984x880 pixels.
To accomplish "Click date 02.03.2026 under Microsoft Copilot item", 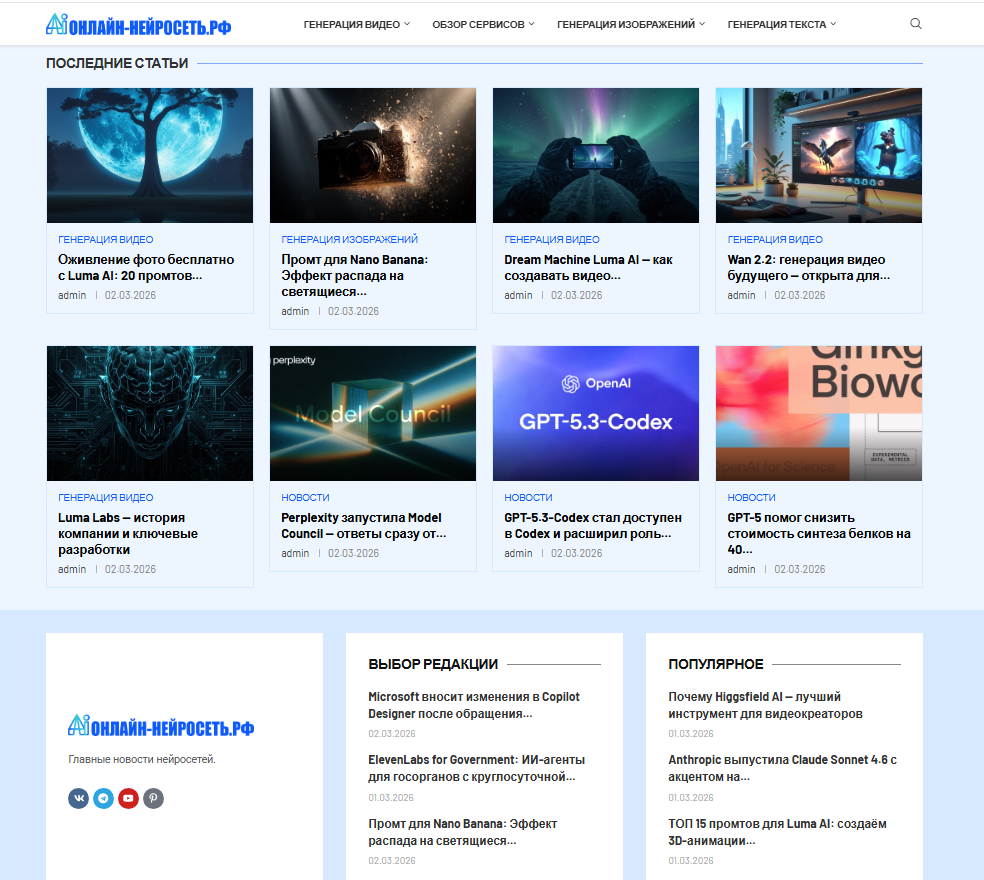I will click(392, 734).
